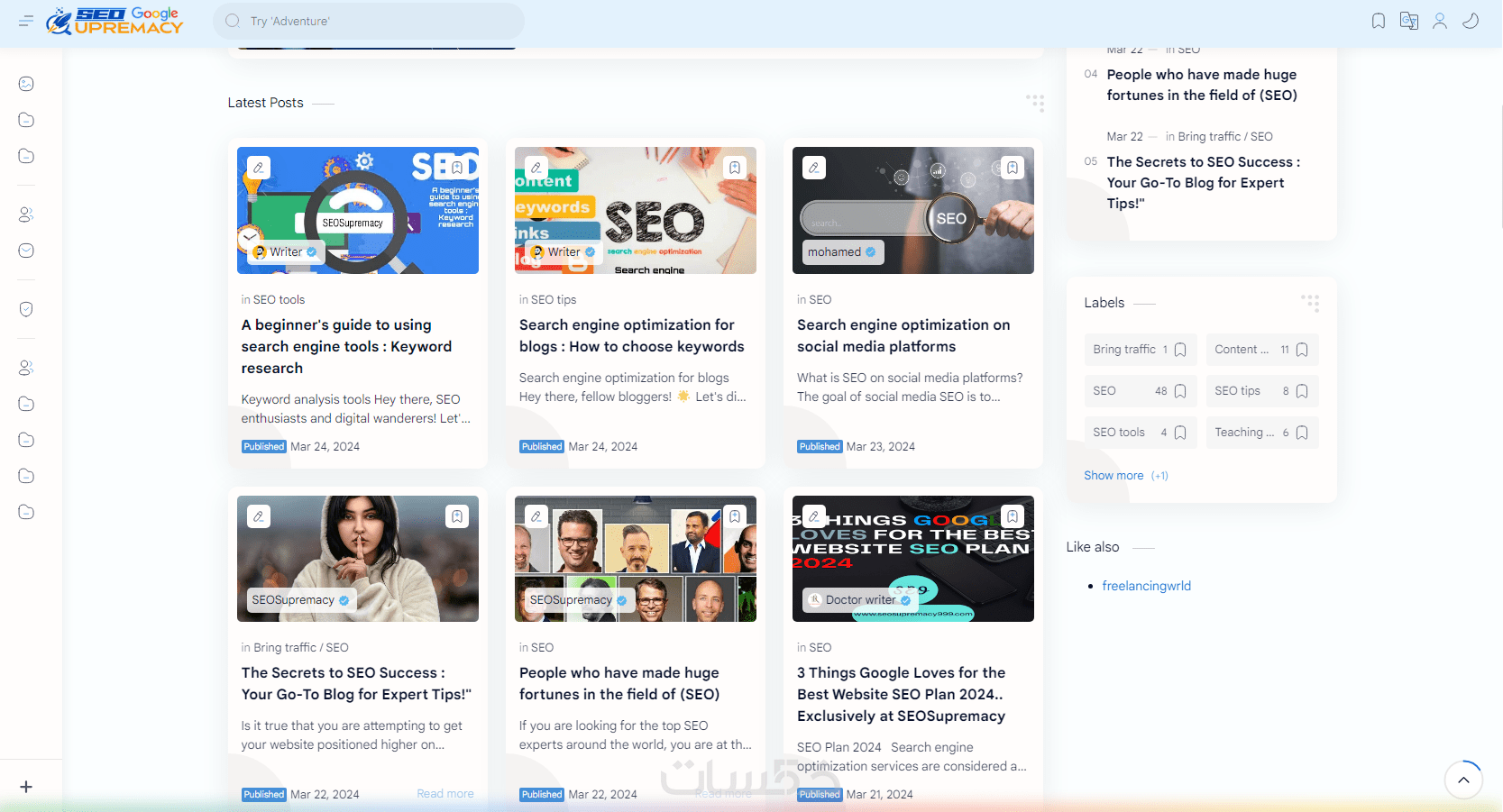Open the Google Translate icon in the header
The width and height of the screenshot is (1503, 812).
click(x=1409, y=21)
